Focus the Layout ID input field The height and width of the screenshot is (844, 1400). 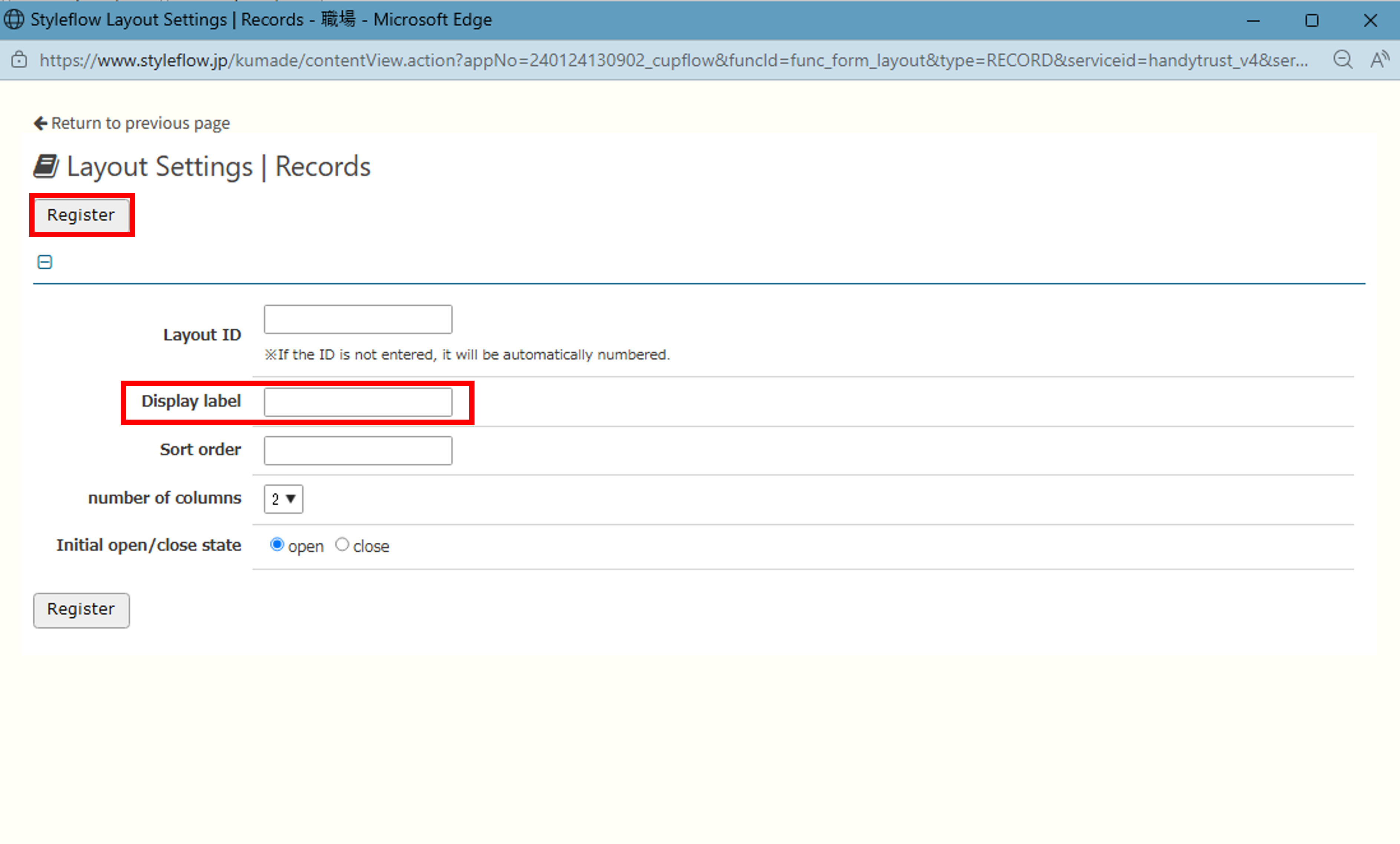tap(358, 319)
